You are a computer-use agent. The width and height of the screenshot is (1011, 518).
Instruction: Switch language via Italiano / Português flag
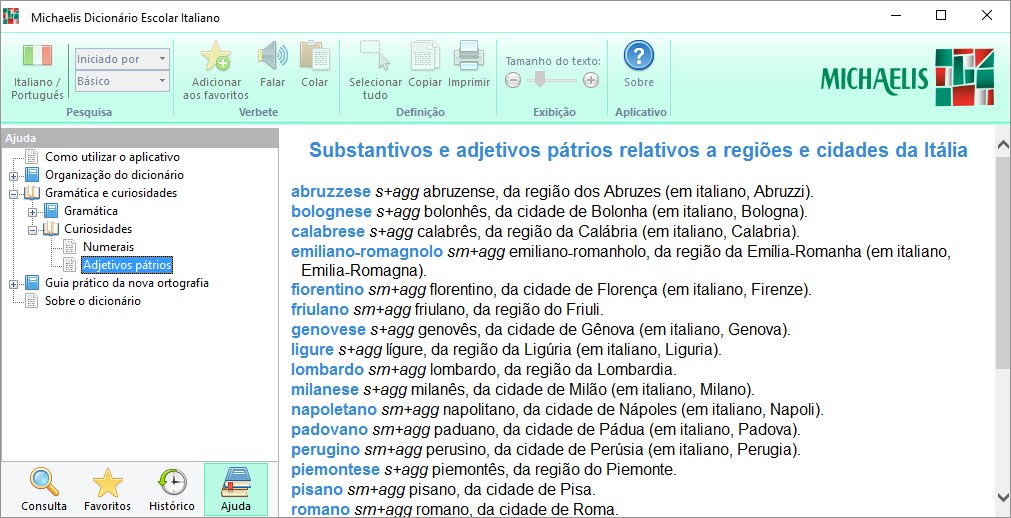click(x=37, y=56)
